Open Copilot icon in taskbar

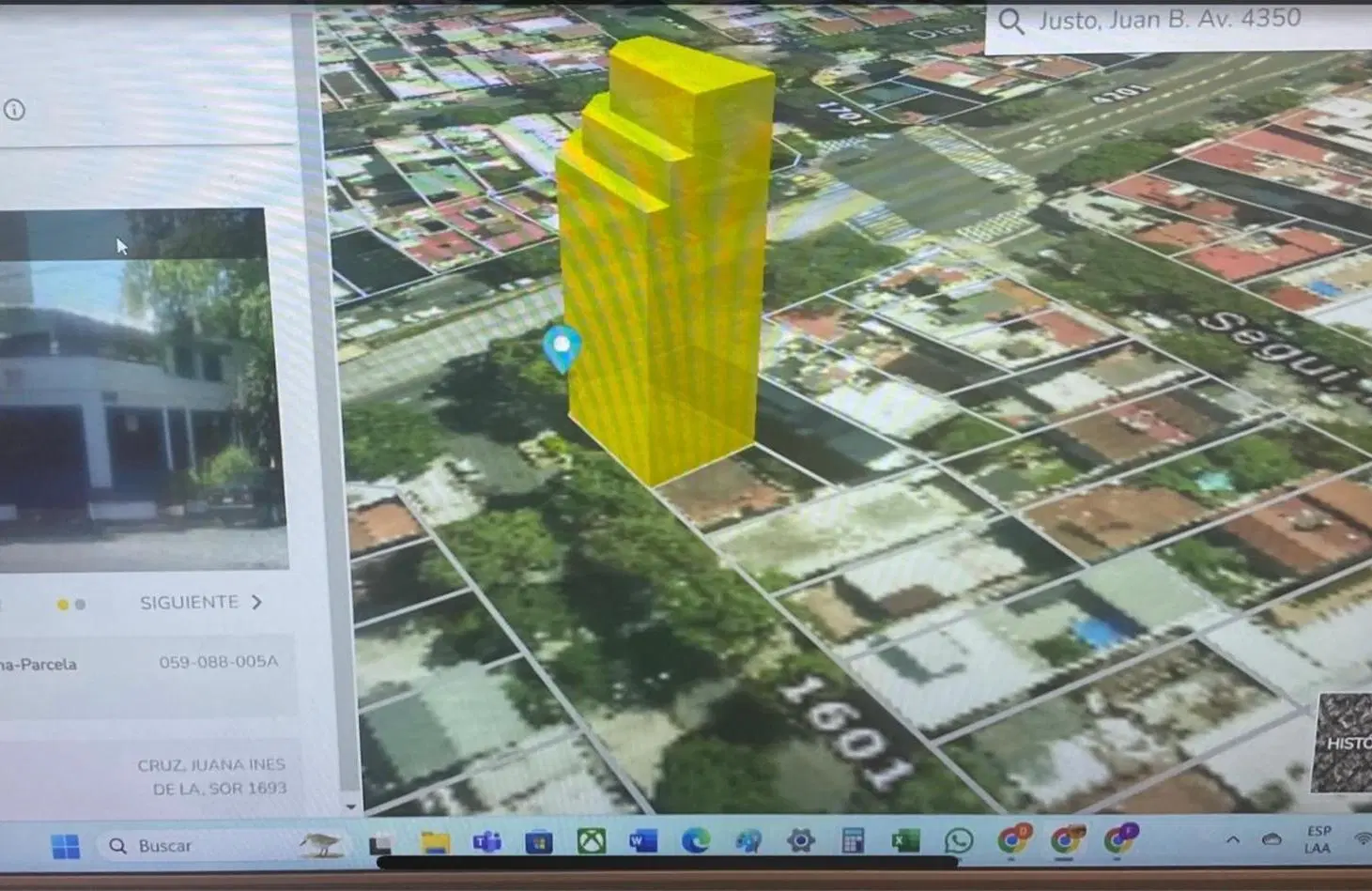coord(748,840)
